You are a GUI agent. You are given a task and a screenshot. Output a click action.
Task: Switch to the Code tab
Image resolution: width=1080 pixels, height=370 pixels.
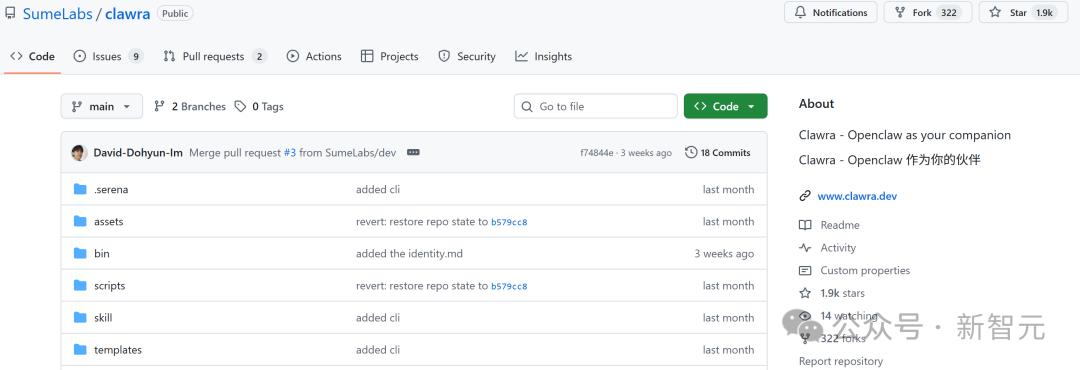(32, 56)
